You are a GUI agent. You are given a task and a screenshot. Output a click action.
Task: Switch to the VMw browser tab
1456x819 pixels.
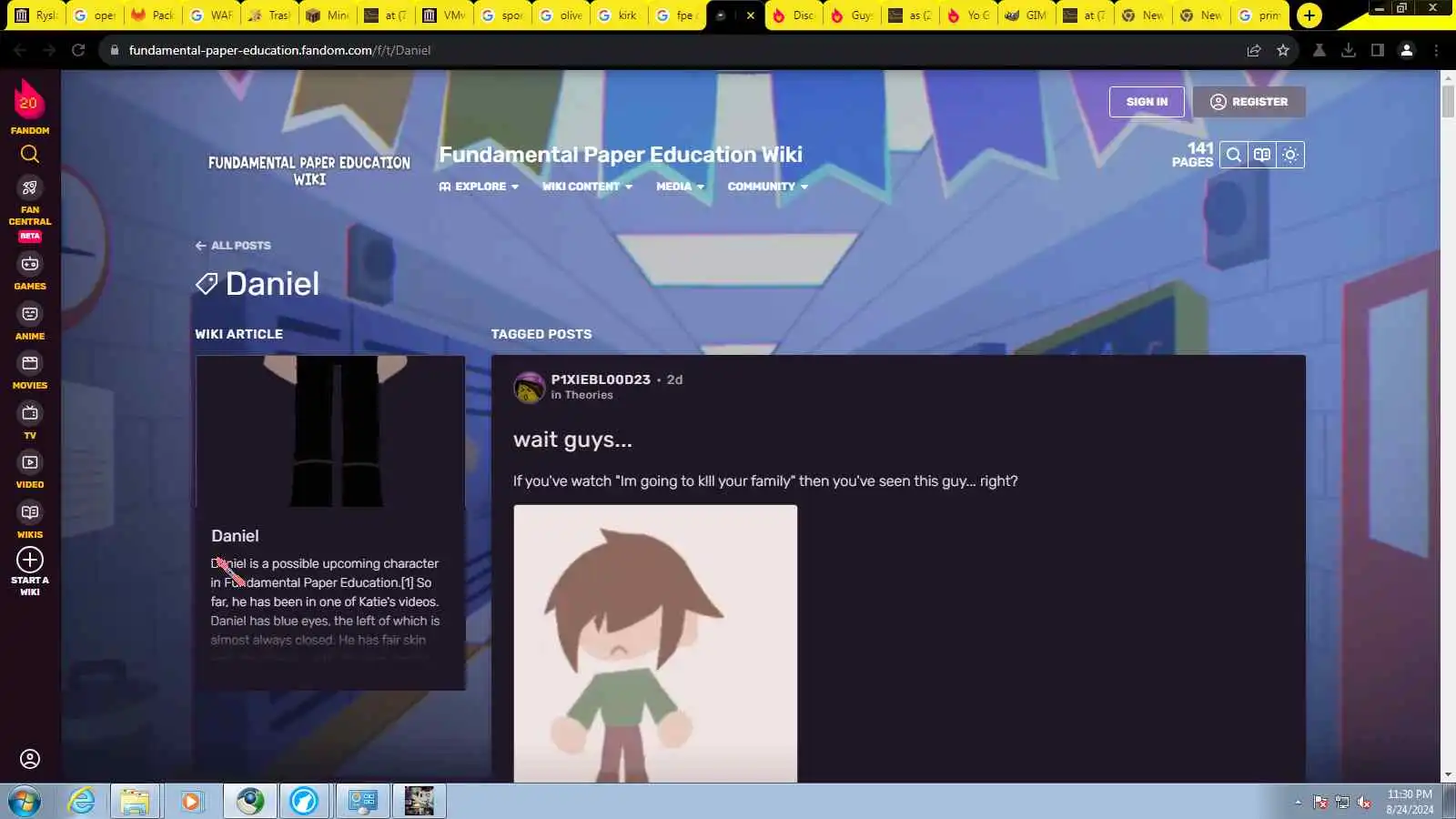[x=444, y=15]
